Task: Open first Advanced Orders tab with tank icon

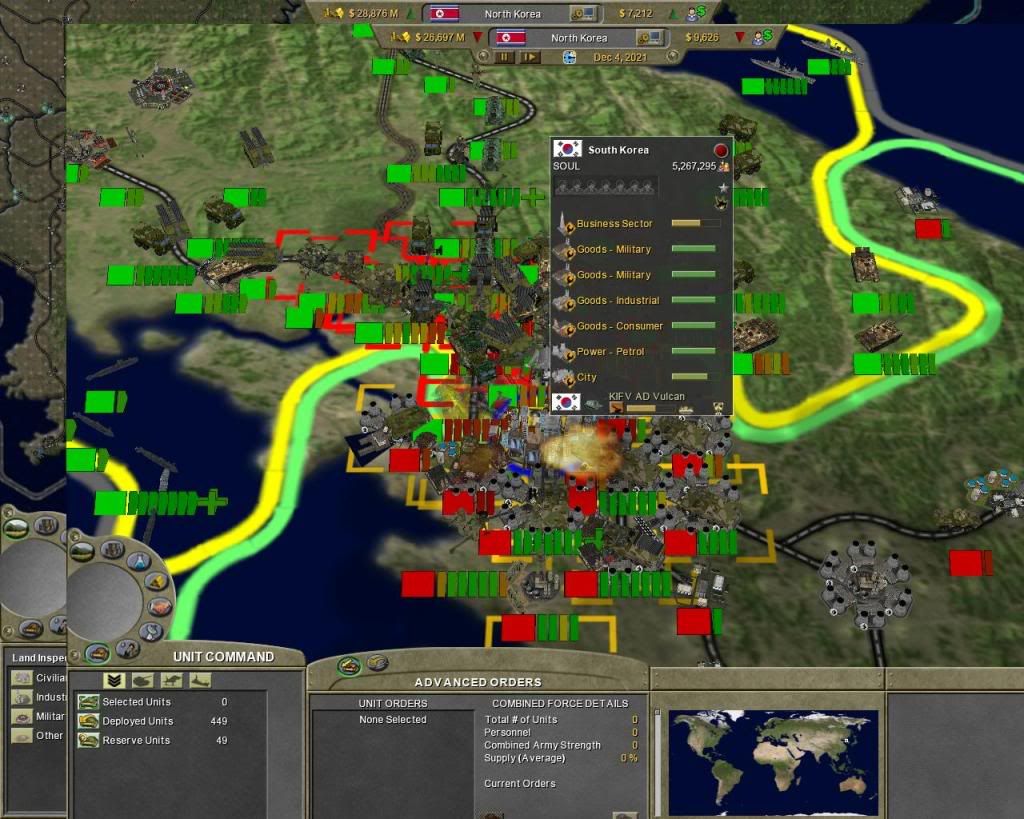Action: 349,666
